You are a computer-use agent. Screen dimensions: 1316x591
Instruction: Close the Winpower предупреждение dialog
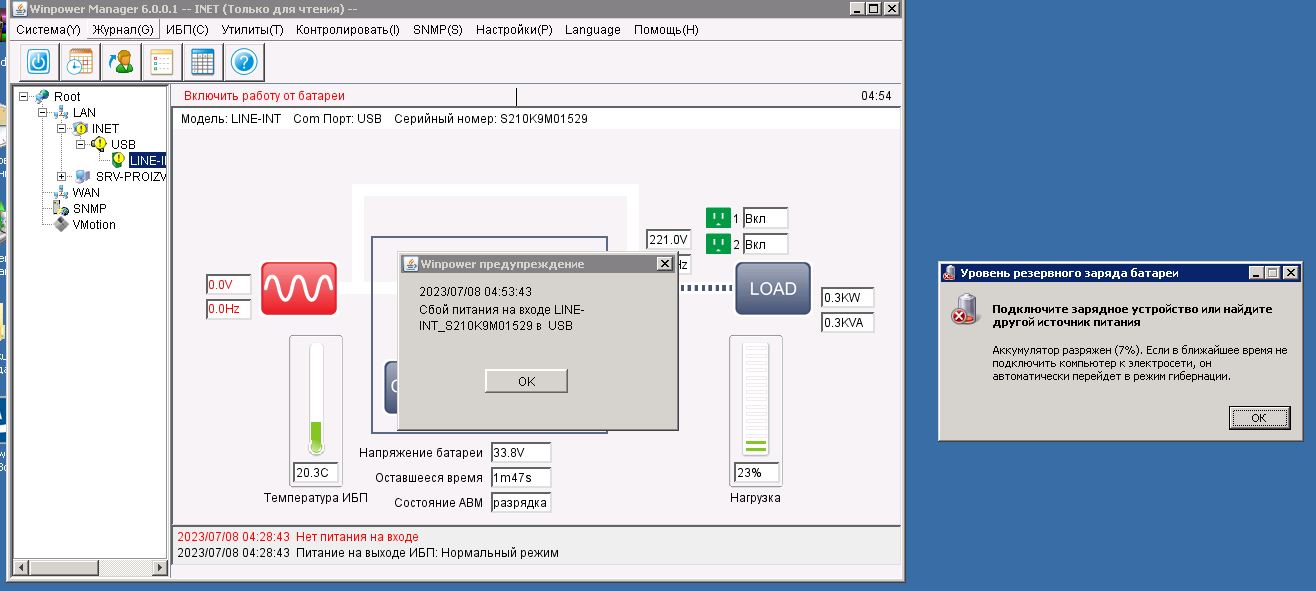click(664, 264)
